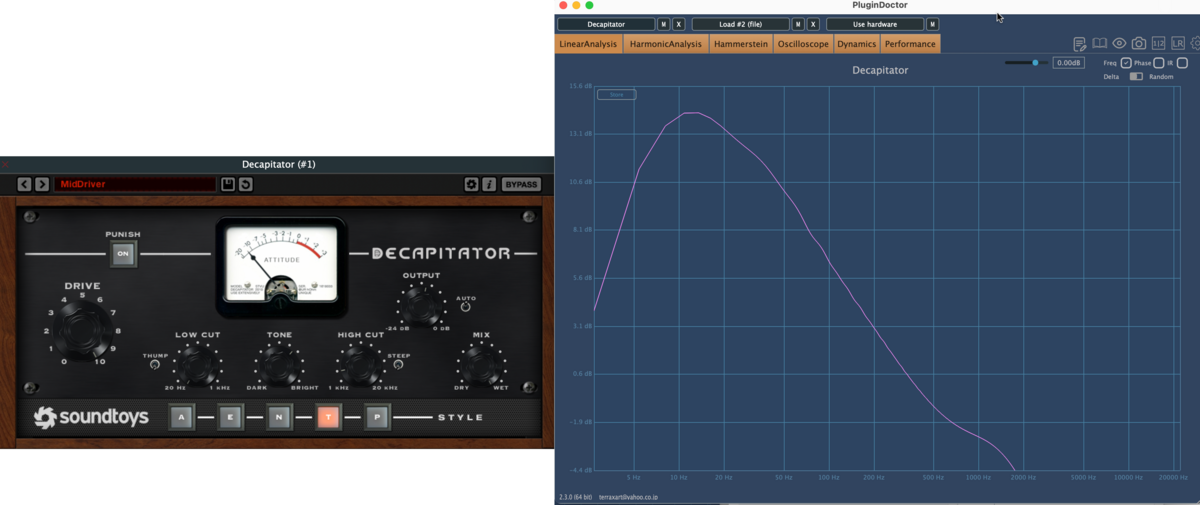Click the BYPASS button
This screenshot has width=1200, height=505.
point(521,184)
